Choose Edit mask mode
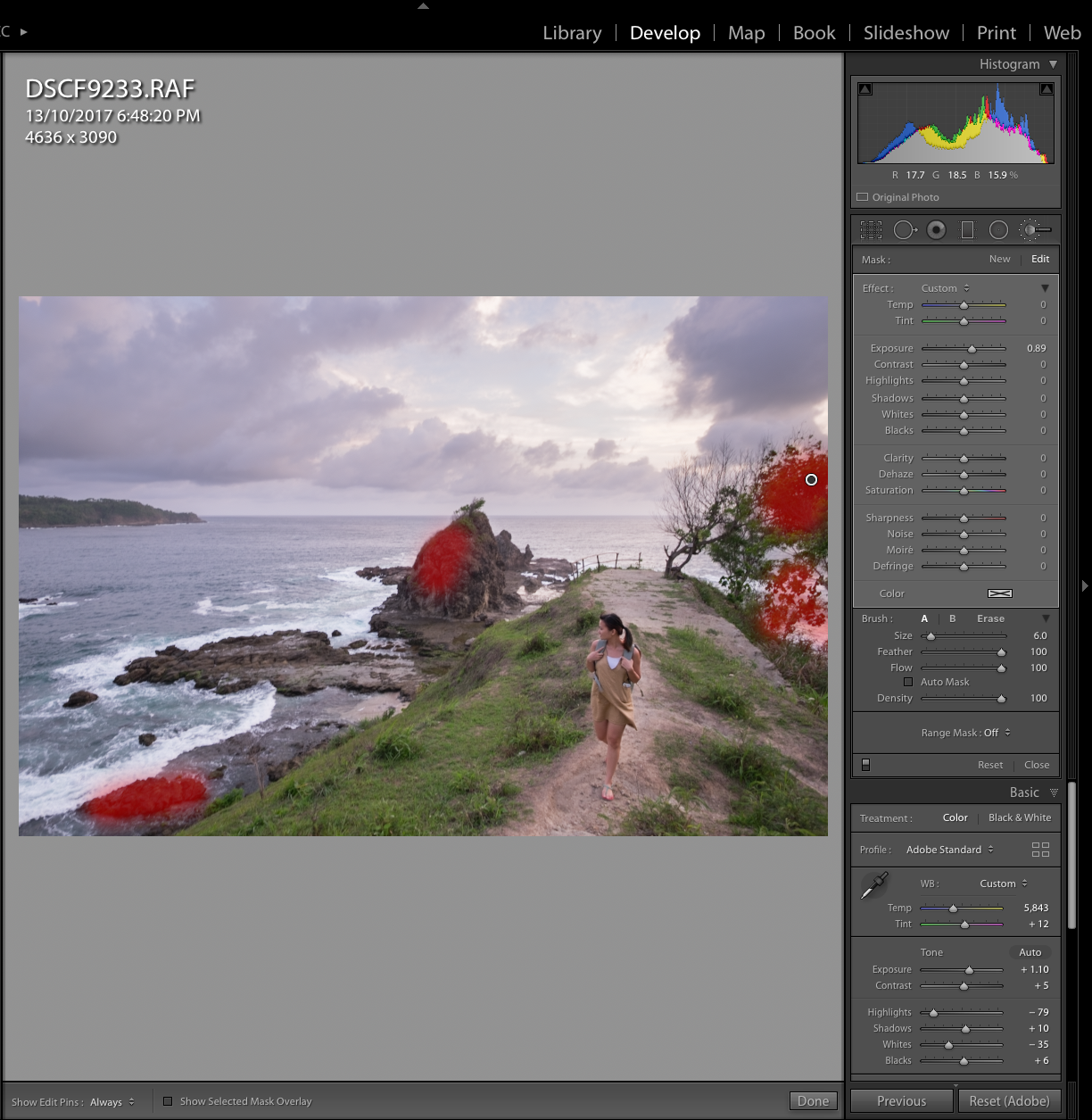This screenshot has width=1092, height=1120. (1040, 259)
